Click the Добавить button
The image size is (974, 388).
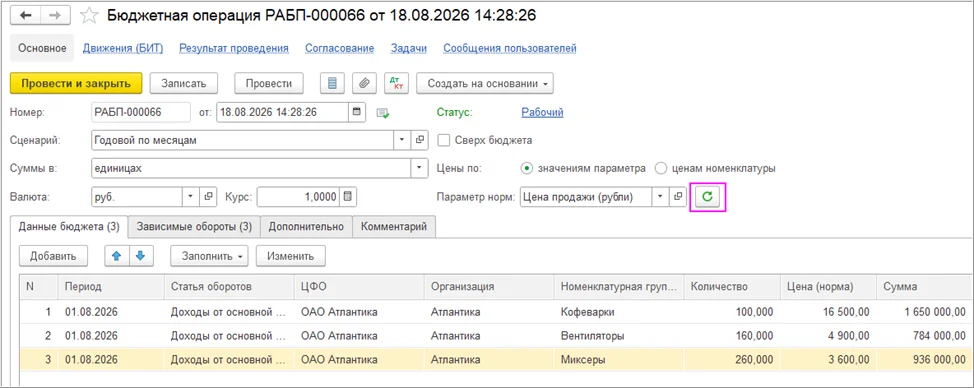53,256
